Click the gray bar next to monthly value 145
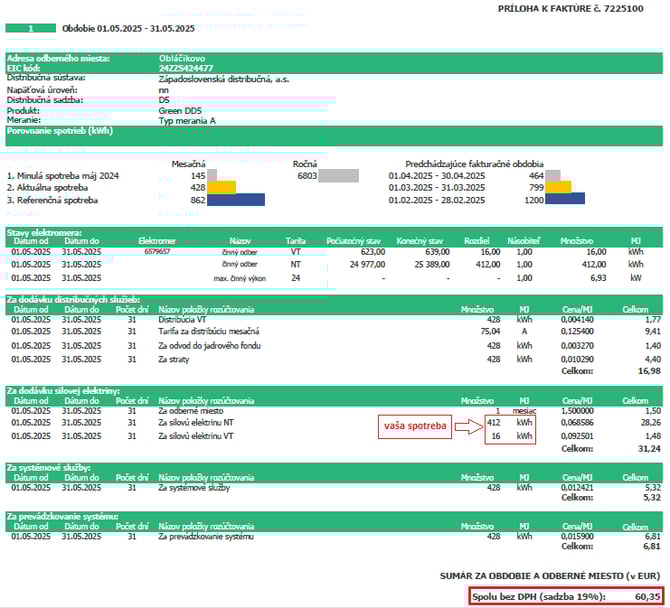The height and width of the screenshot is (608, 670). (212, 175)
